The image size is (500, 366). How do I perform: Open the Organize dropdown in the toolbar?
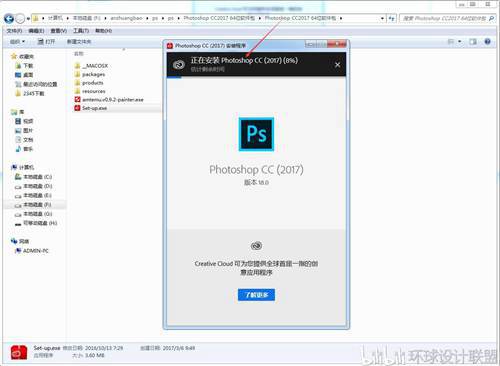(17, 42)
